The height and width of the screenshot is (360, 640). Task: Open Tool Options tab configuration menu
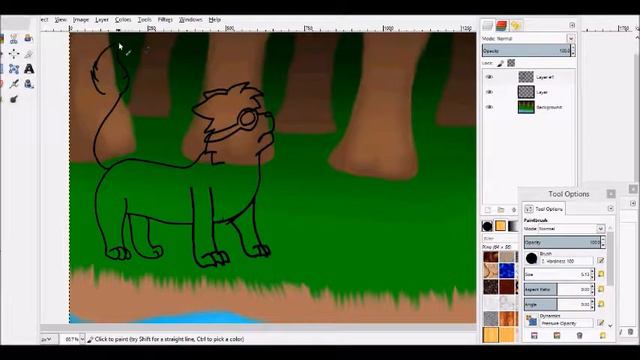point(611,209)
